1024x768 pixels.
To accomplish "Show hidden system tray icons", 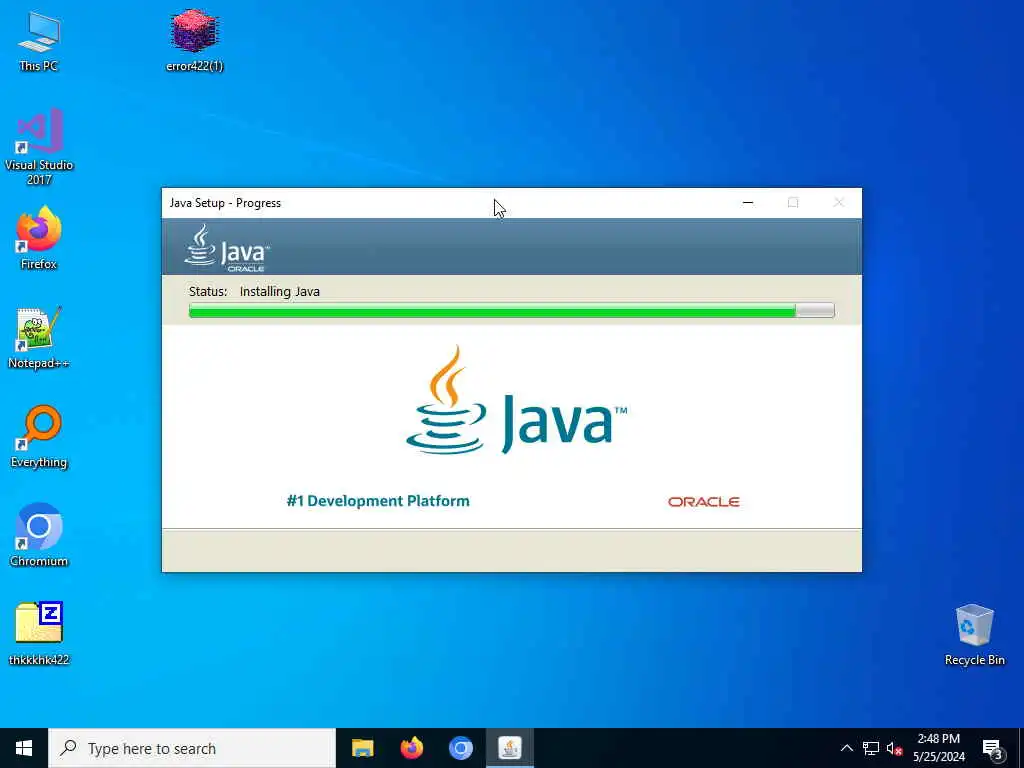I will [x=846, y=748].
